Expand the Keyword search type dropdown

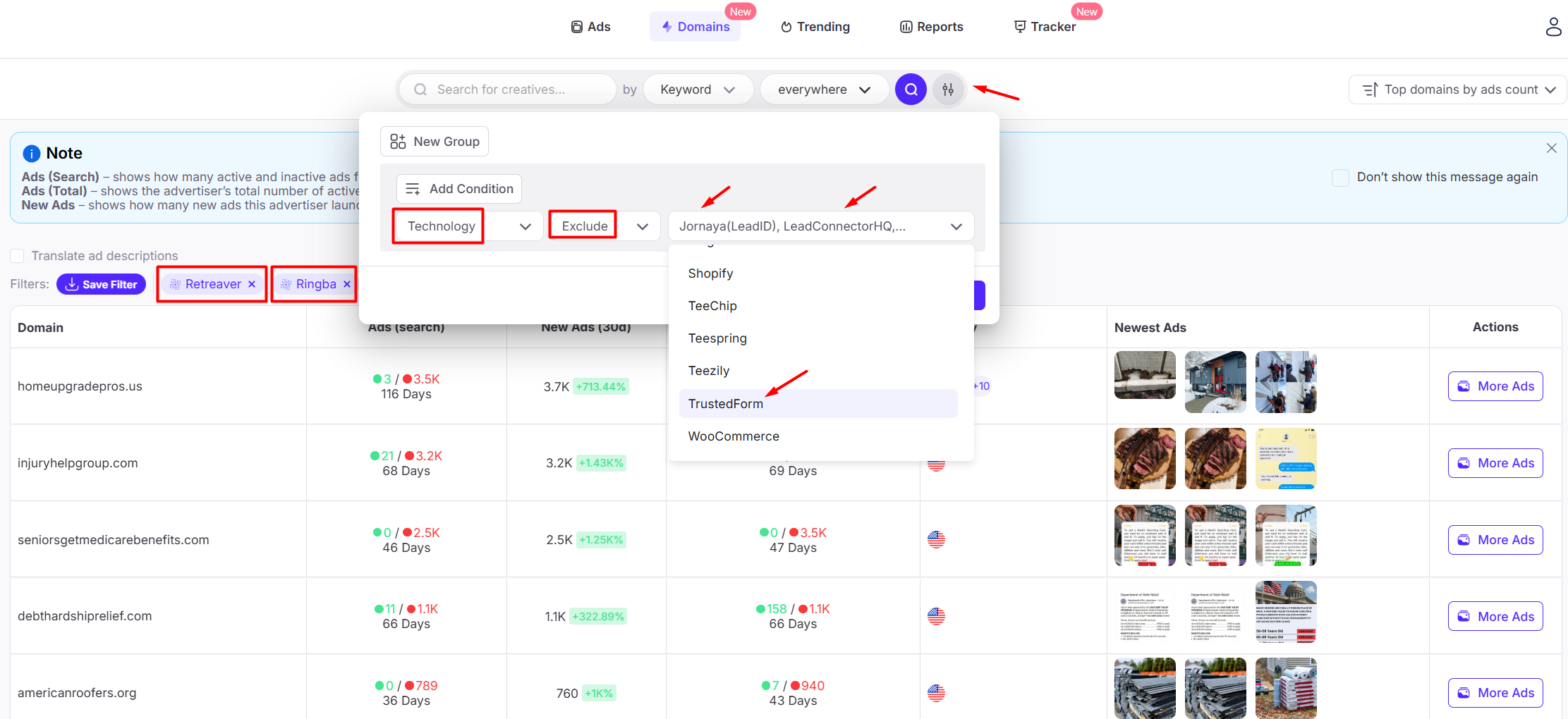click(x=698, y=90)
